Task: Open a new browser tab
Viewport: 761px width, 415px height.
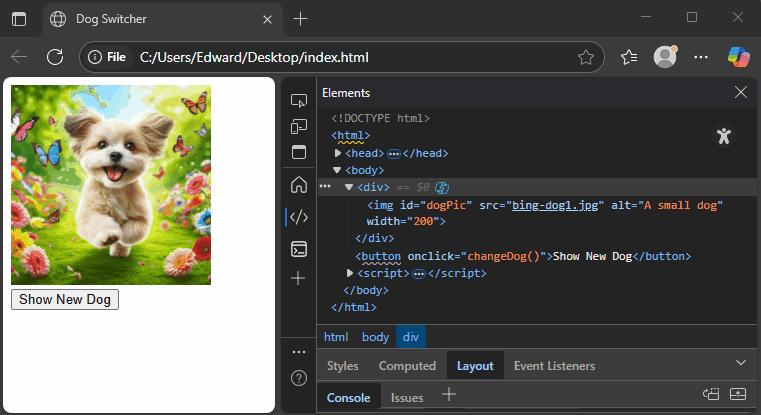Action: pyautogui.click(x=300, y=19)
